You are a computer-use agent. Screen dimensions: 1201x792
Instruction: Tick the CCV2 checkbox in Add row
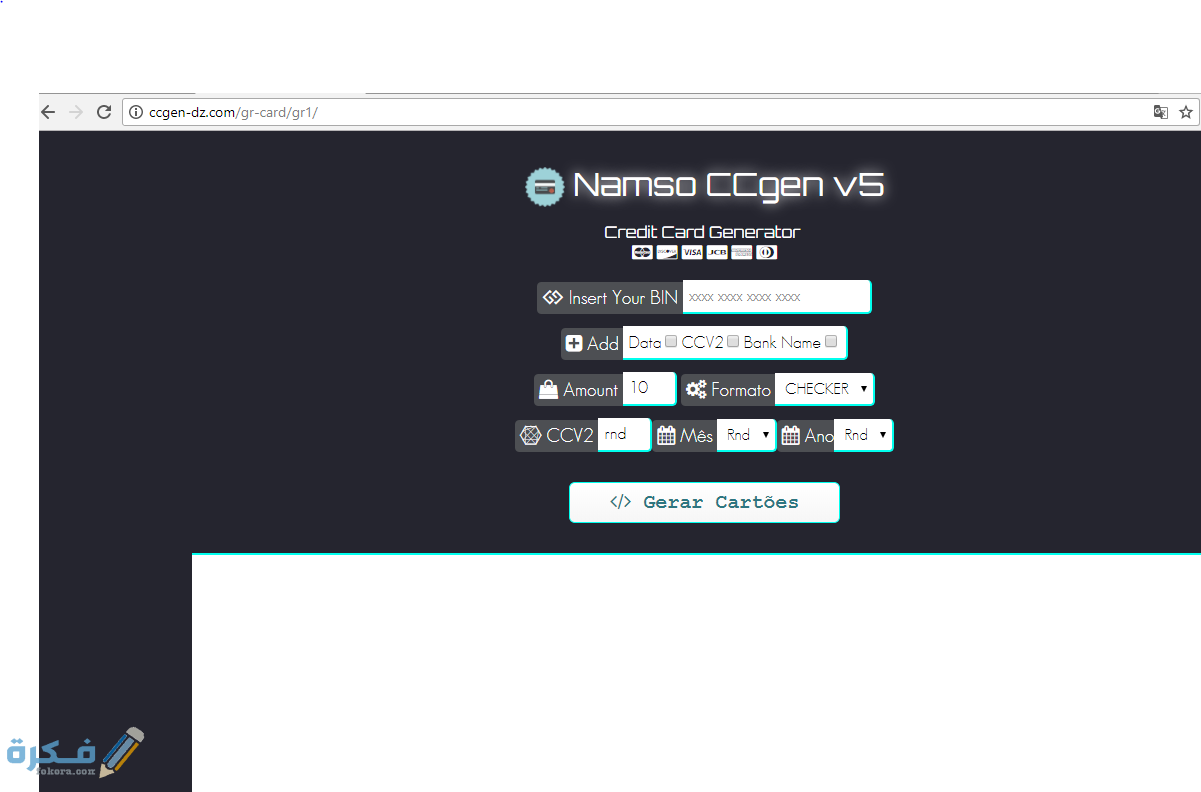click(x=733, y=341)
